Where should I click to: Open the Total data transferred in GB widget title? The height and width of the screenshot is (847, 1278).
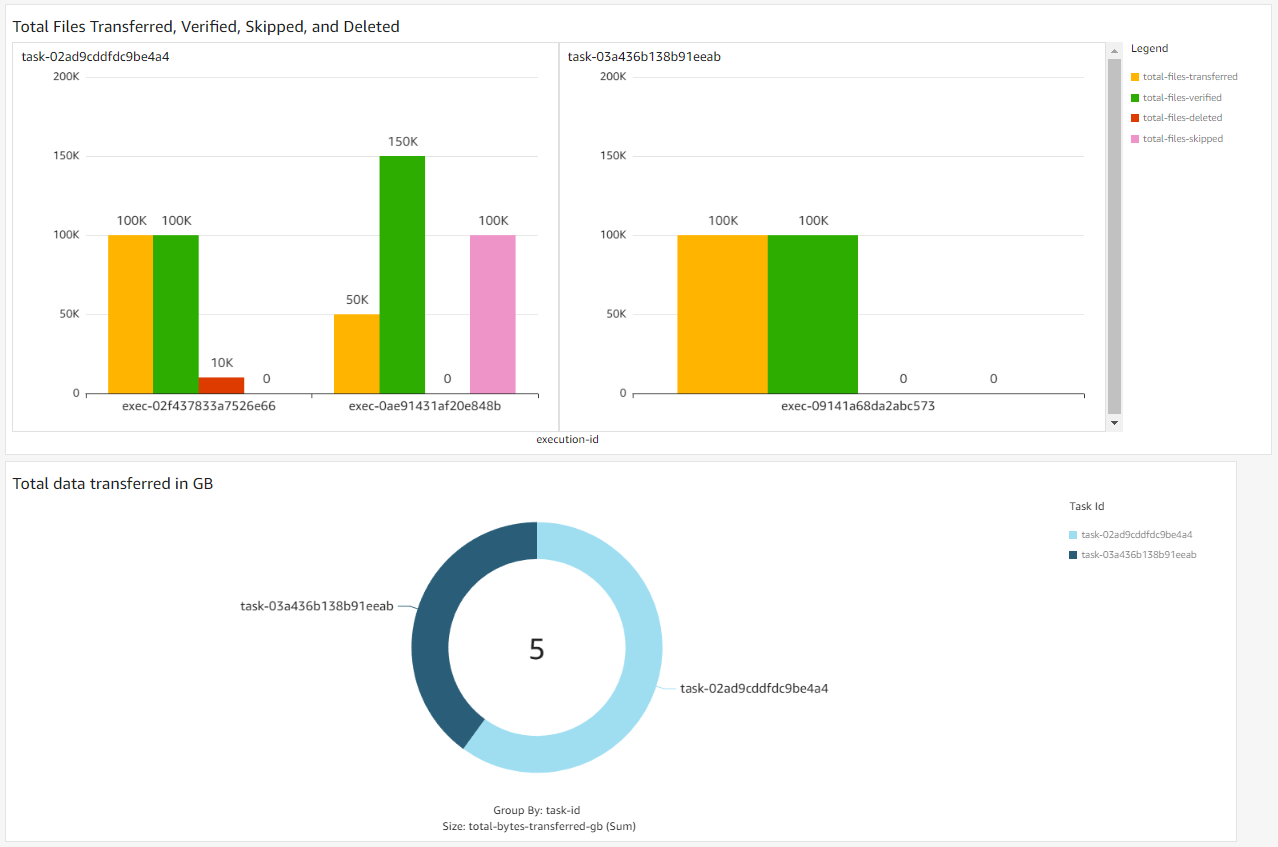[113, 482]
